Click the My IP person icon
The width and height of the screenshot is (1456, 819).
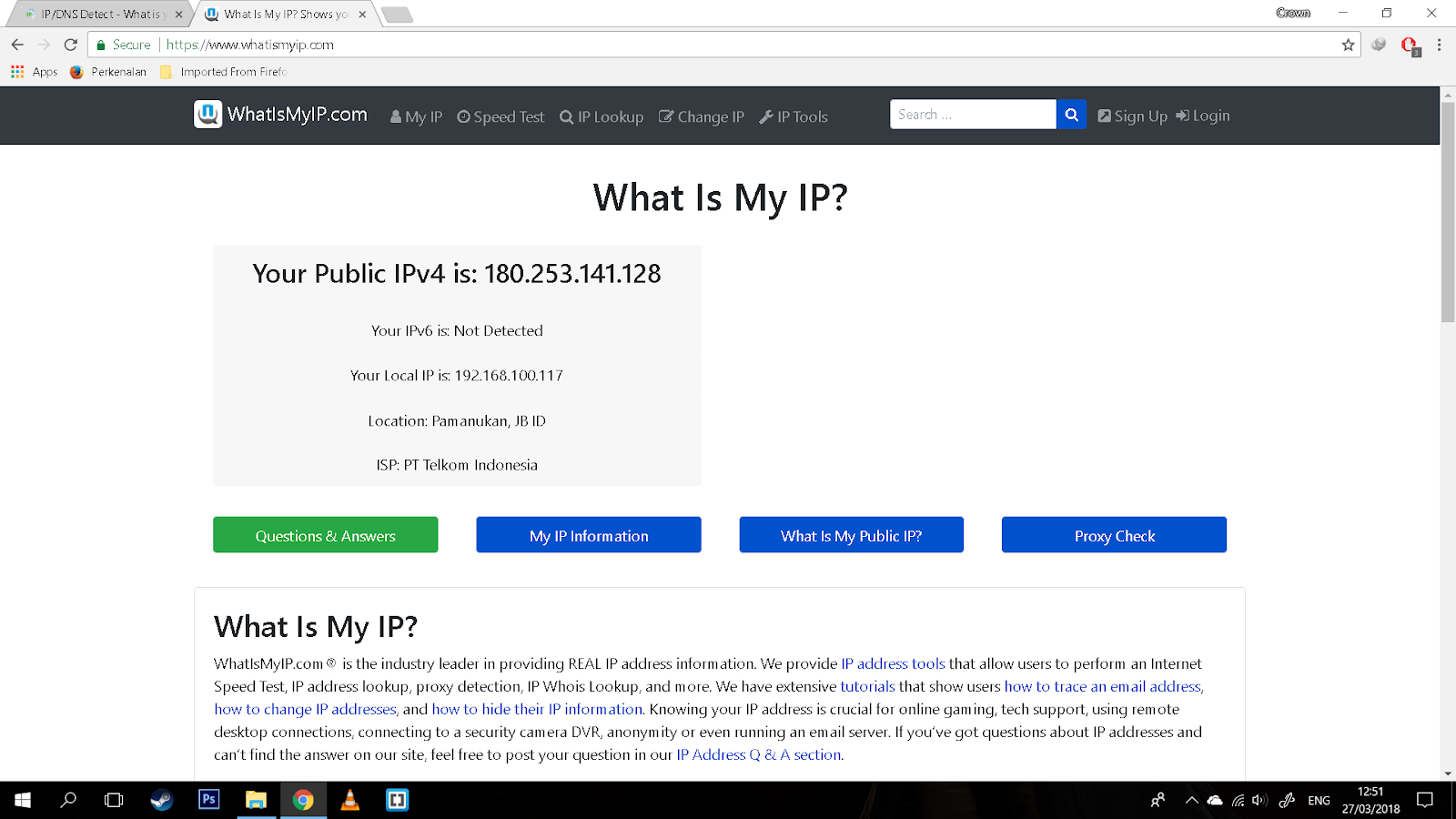tap(396, 116)
